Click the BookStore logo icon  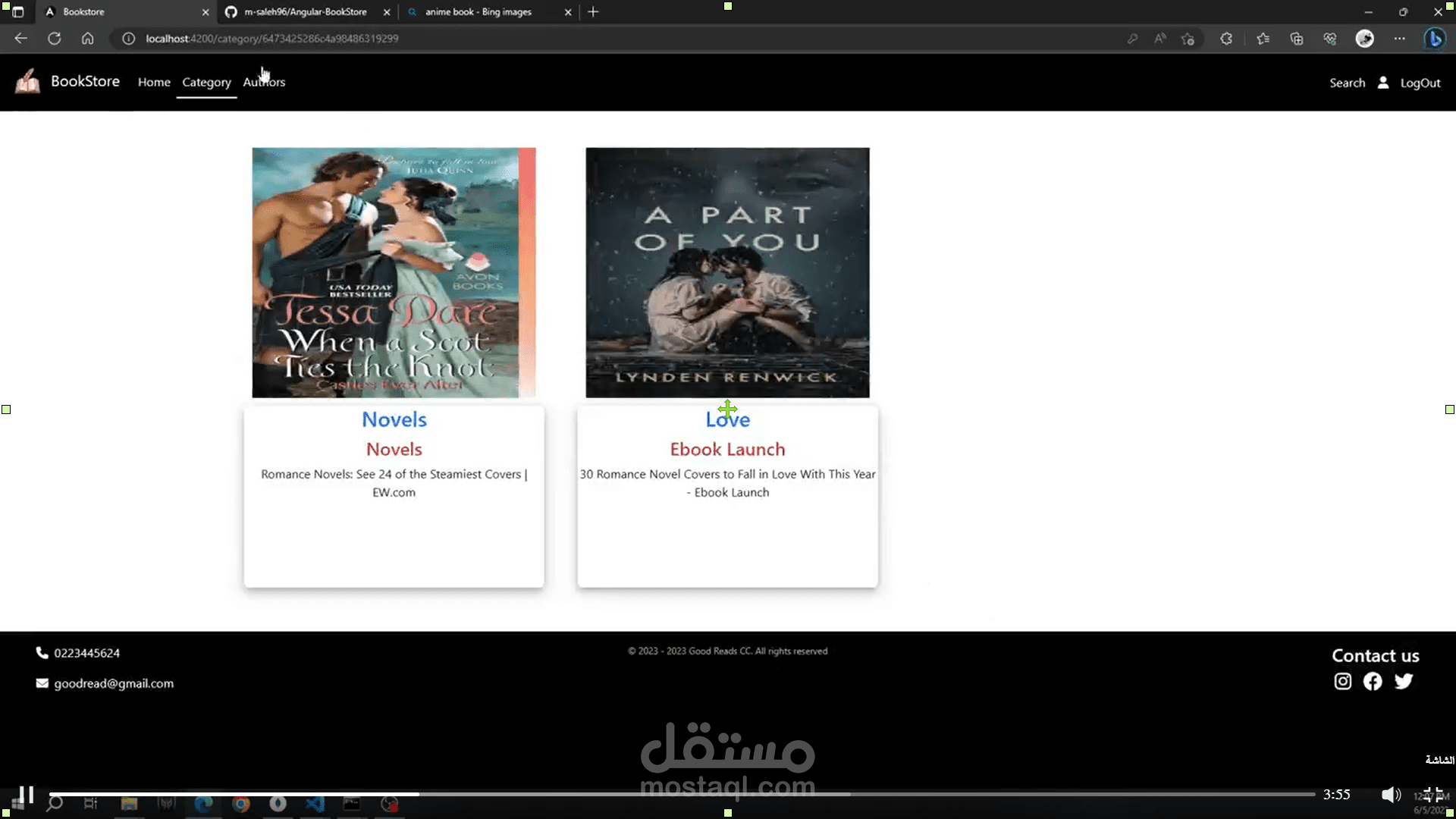pos(28,81)
